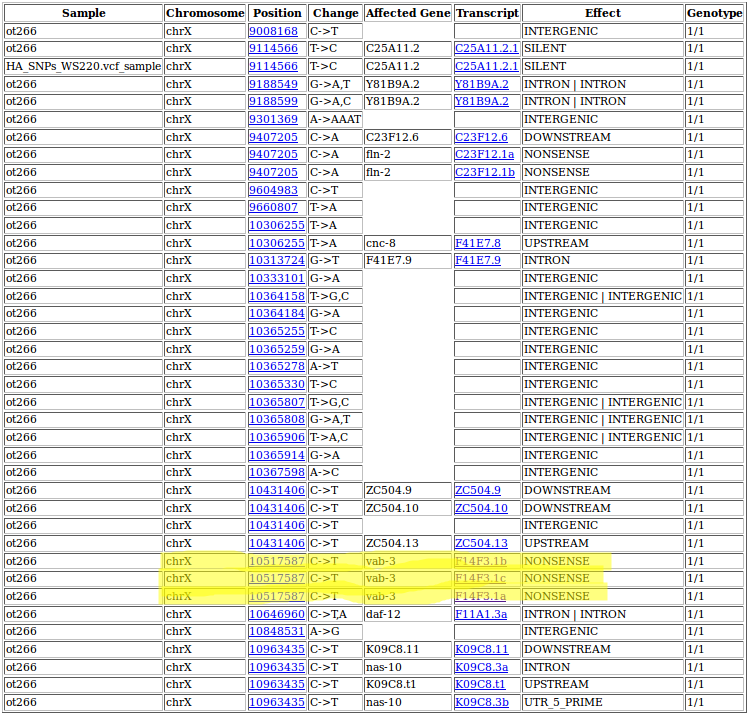Open position link 9660807
The height and width of the screenshot is (721, 754).
(x=273, y=207)
